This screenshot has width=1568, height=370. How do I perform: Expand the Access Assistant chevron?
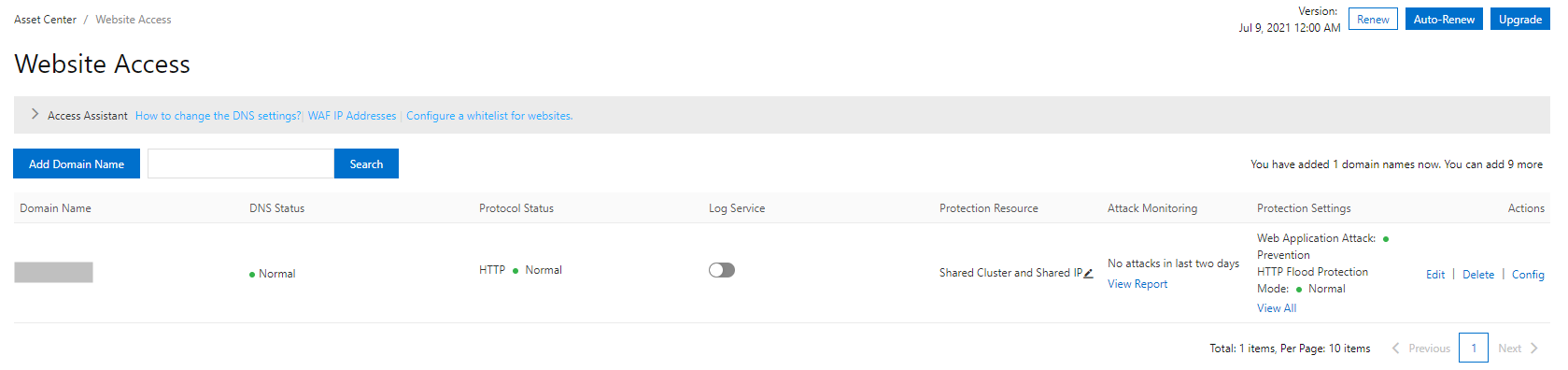point(35,114)
